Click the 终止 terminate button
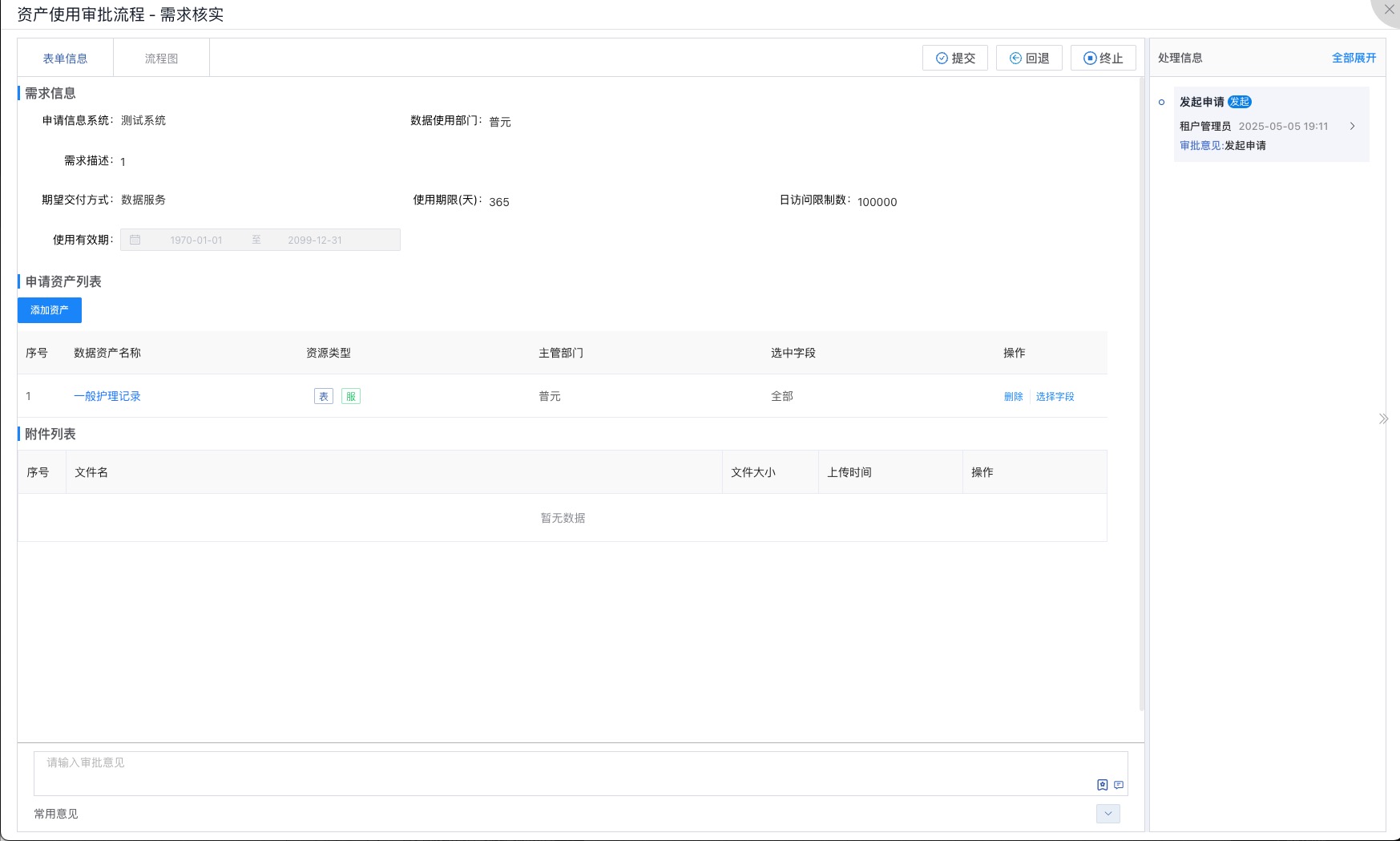 1103,58
